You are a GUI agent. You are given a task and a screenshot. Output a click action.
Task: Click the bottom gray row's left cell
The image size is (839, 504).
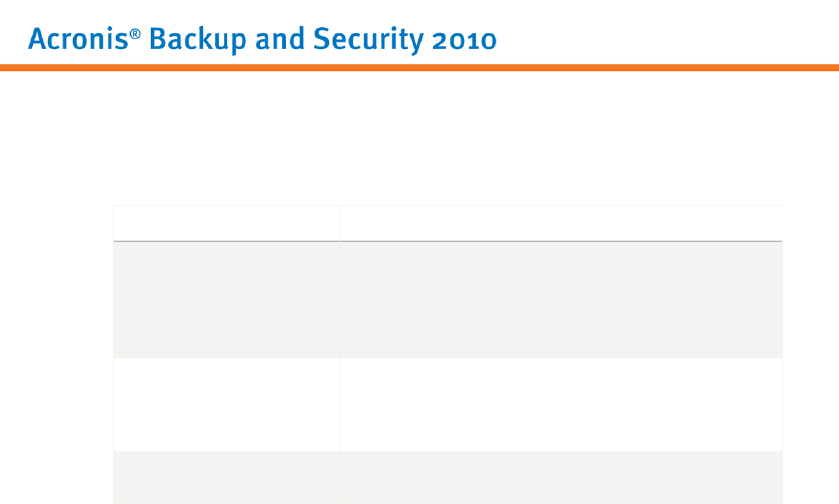(x=226, y=478)
